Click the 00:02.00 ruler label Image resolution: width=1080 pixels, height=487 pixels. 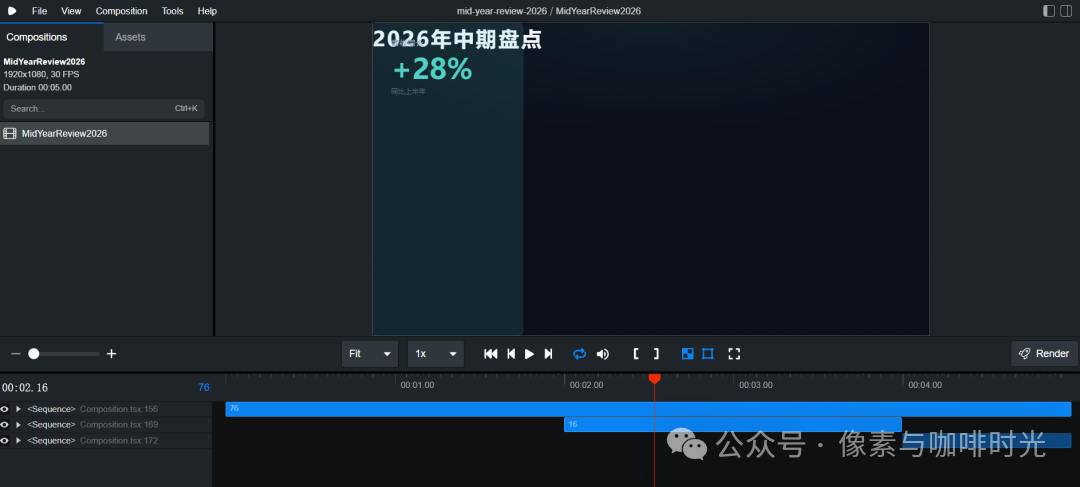pos(587,385)
